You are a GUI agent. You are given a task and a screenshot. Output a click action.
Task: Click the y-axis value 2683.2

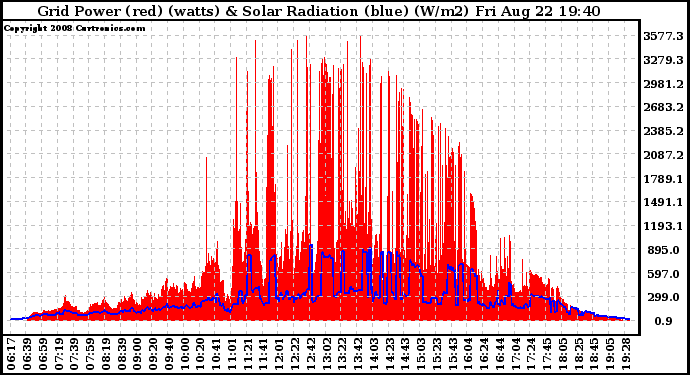coord(664,107)
